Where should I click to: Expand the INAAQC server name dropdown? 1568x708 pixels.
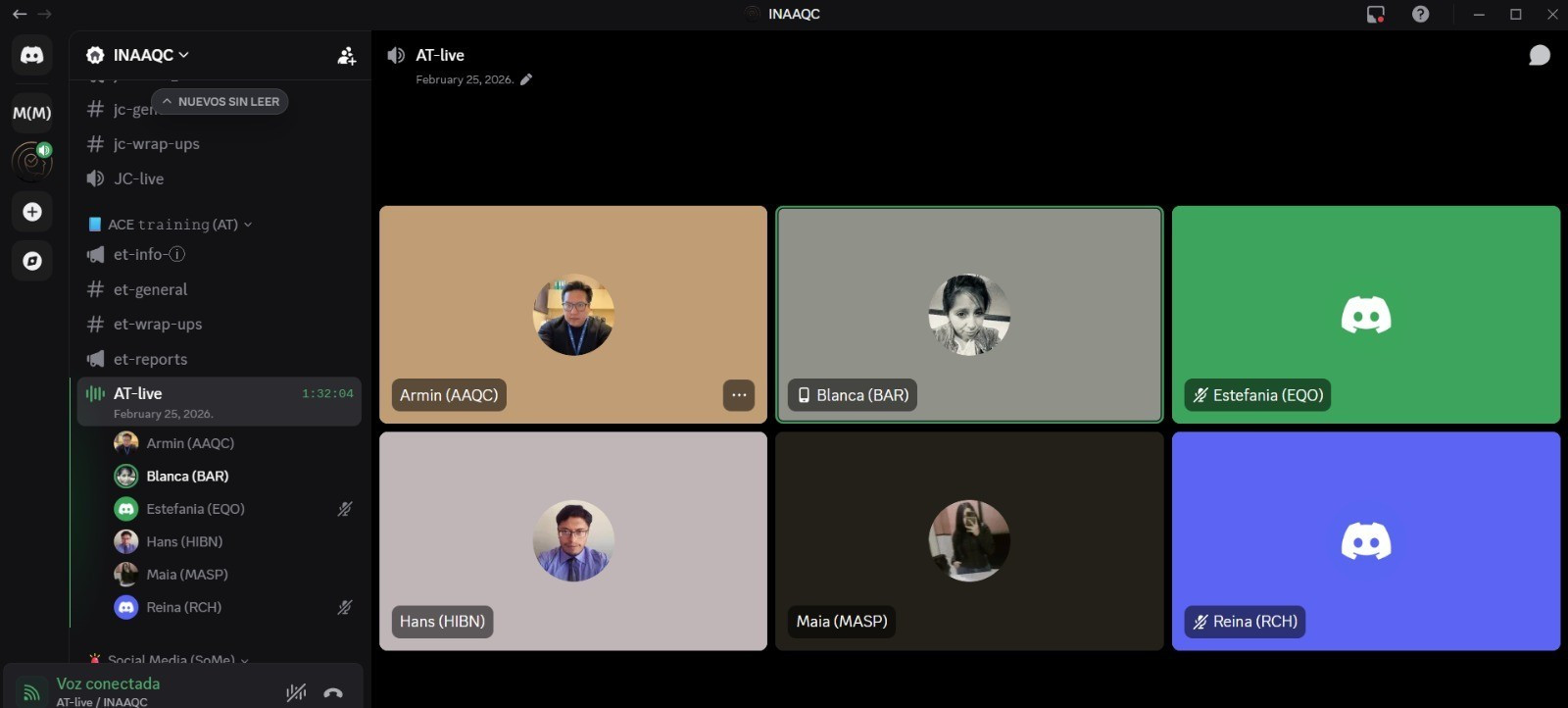pos(137,55)
